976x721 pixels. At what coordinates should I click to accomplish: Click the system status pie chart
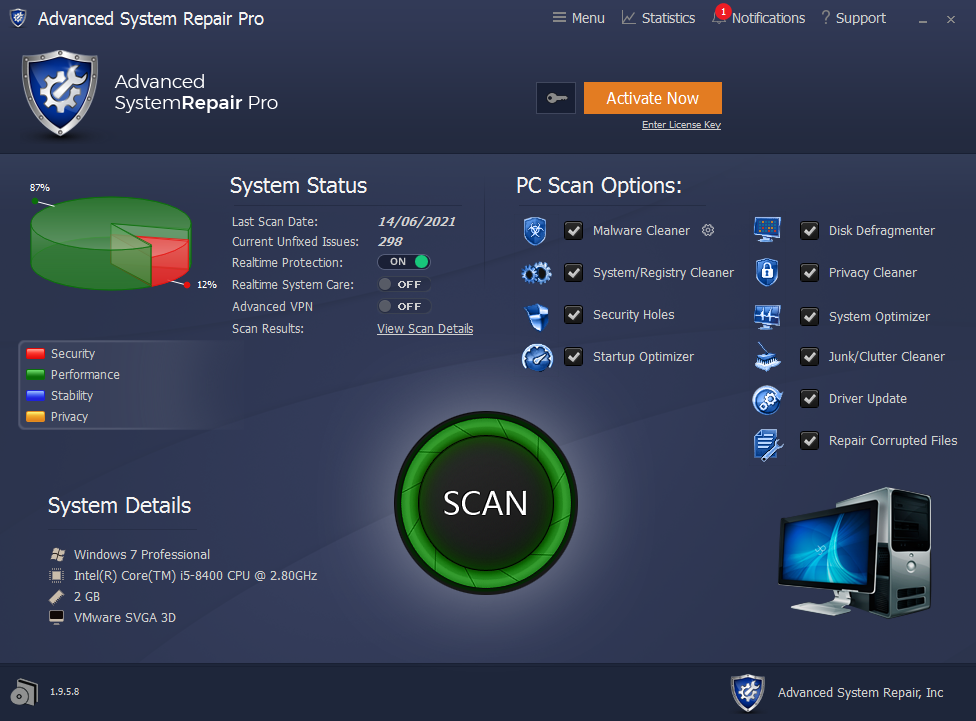(x=111, y=243)
